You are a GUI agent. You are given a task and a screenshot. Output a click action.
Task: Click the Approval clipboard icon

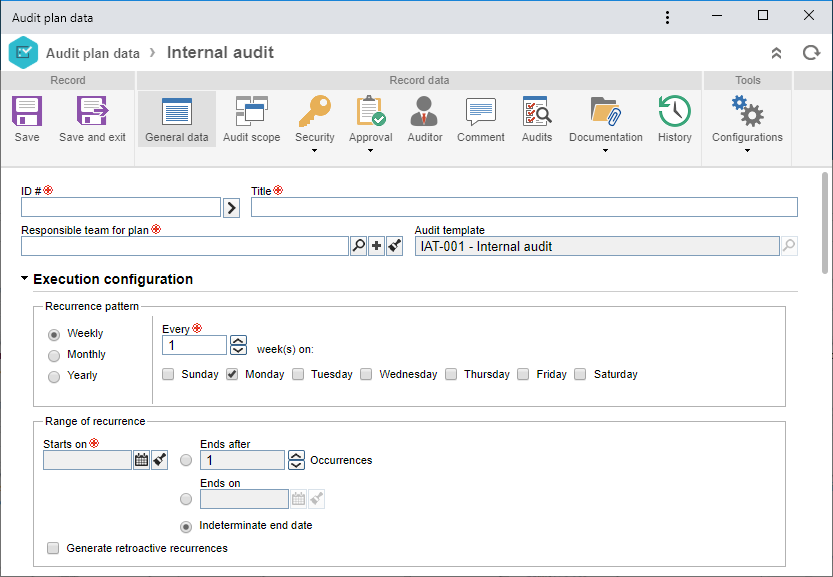(x=371, y=111)
